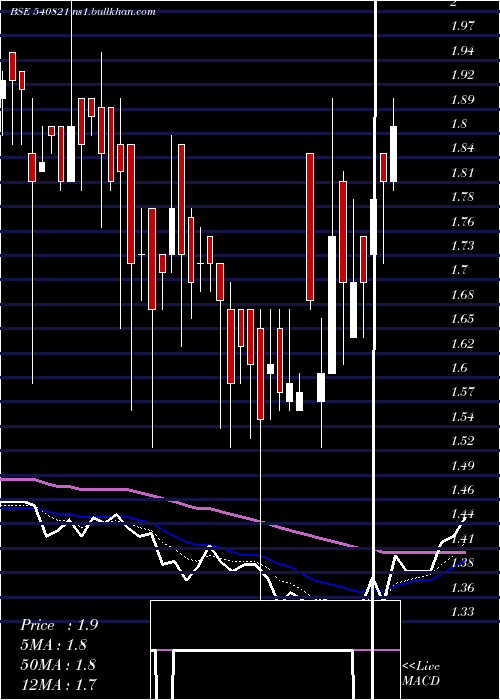
Task: Click the 1.65 price axis label
Action: pos(462,319)
